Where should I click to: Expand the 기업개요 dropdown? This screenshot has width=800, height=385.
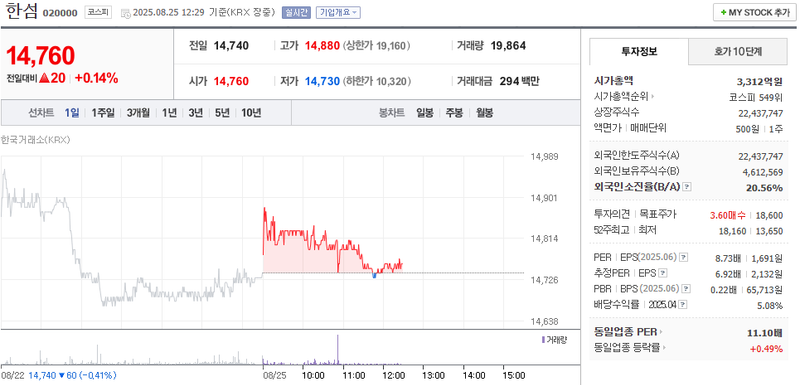coord(338,13)
